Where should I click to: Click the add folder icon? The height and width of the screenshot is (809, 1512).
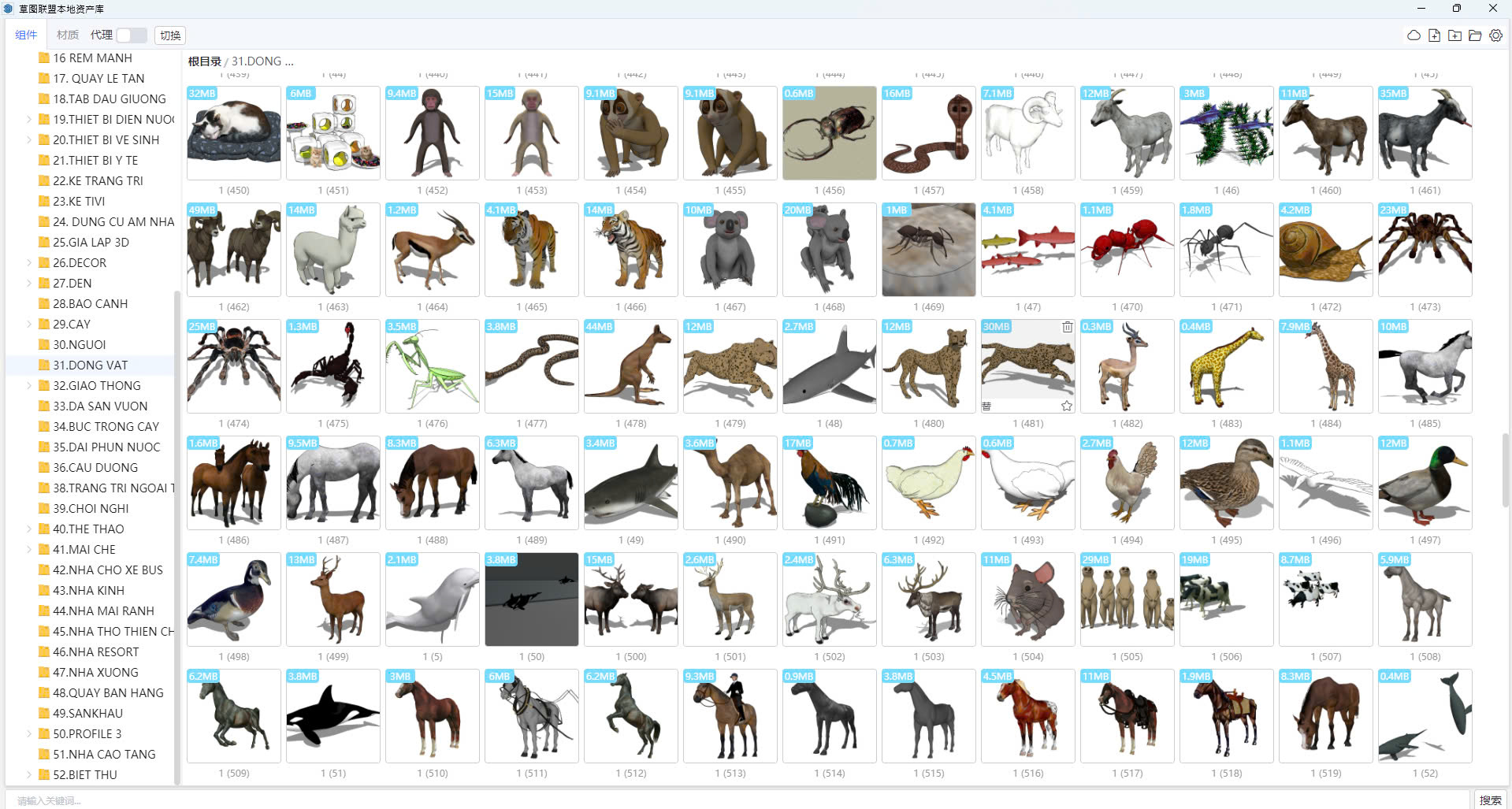coord(1454,35)
